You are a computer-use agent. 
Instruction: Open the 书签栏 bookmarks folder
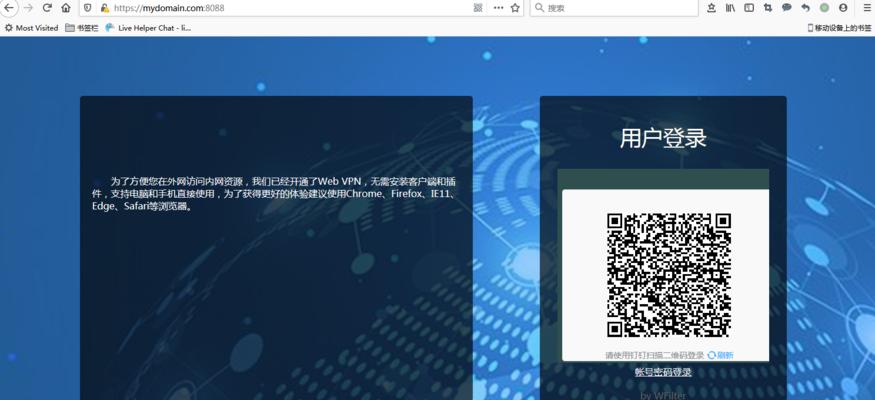pos(81,28)
